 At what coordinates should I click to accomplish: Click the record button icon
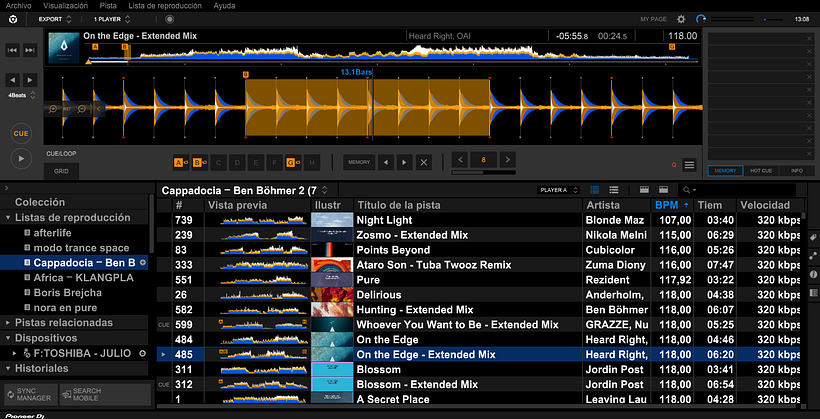coord(169,19)
